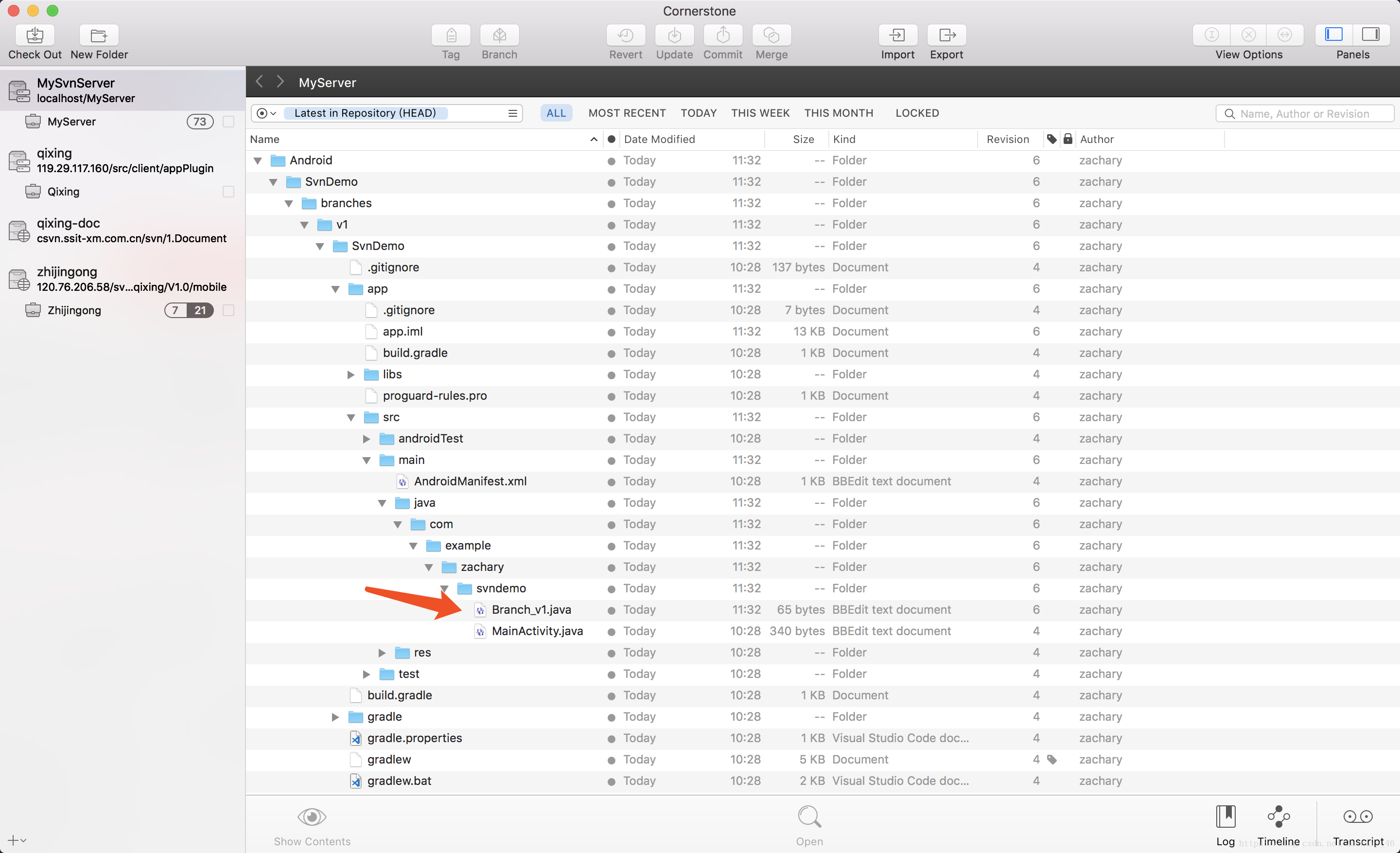
Task: Select the THIS WEEK filter tab
Action: tap(760, 113)
